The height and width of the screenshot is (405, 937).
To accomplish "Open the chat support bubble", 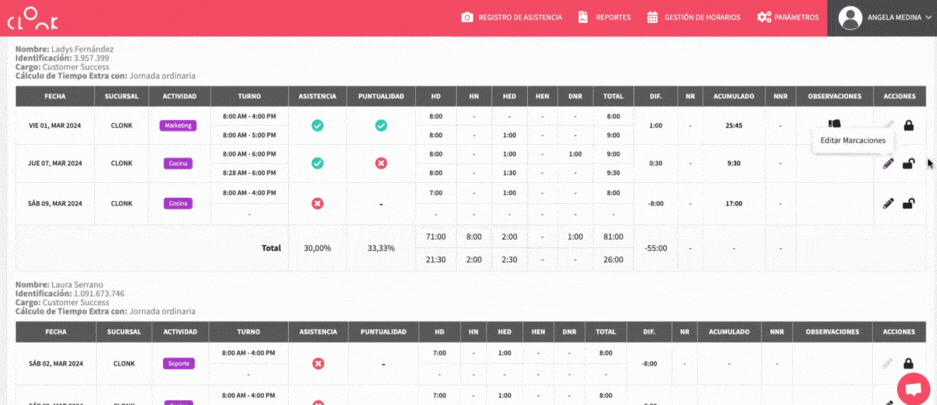I will tap(912, 388).
